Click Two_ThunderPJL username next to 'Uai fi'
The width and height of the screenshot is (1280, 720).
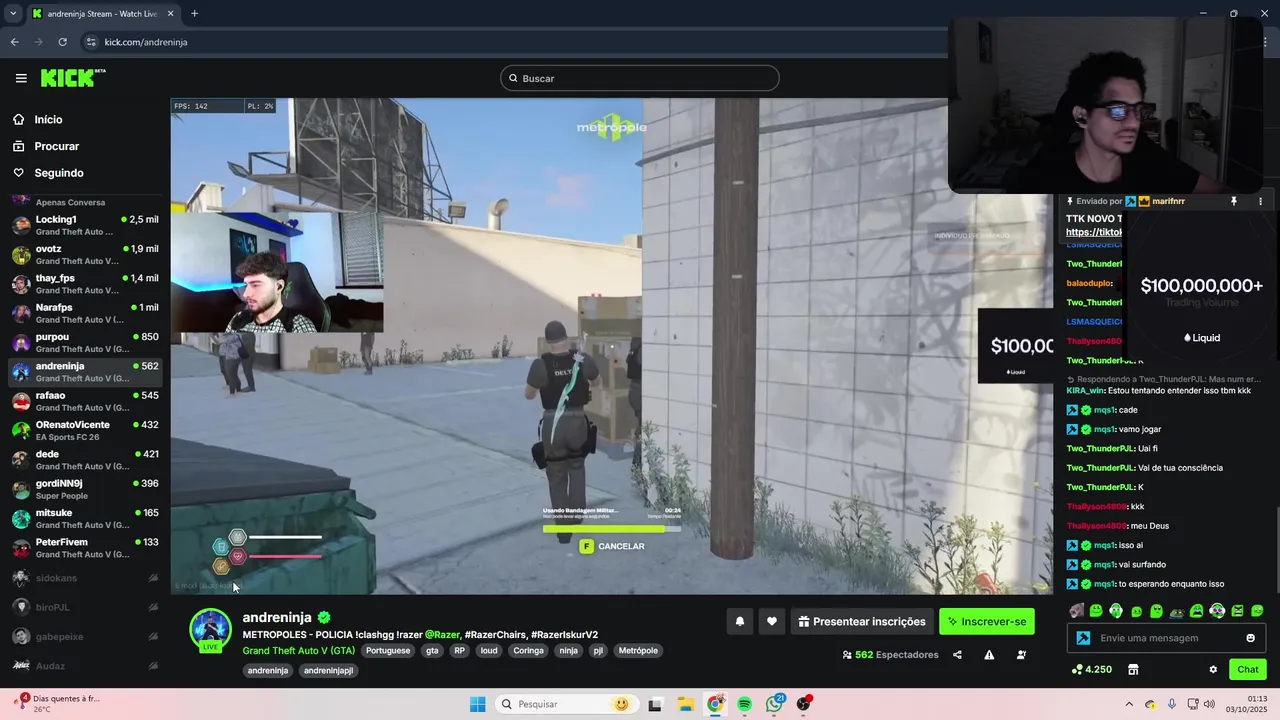coord(1100,449)
